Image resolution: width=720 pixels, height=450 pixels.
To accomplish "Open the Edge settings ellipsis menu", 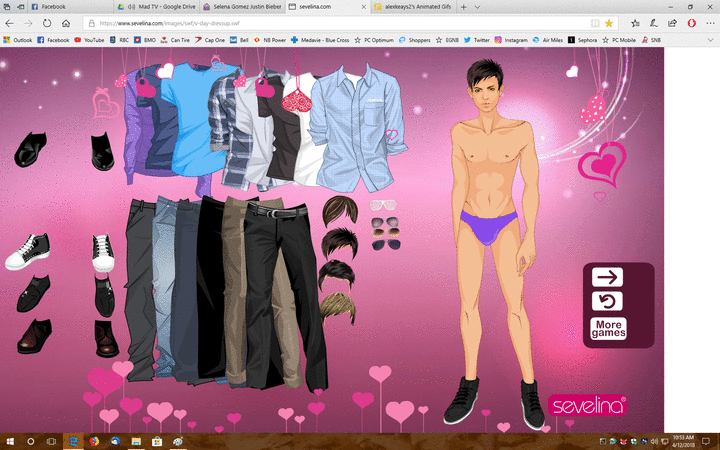I will point(710,23).
